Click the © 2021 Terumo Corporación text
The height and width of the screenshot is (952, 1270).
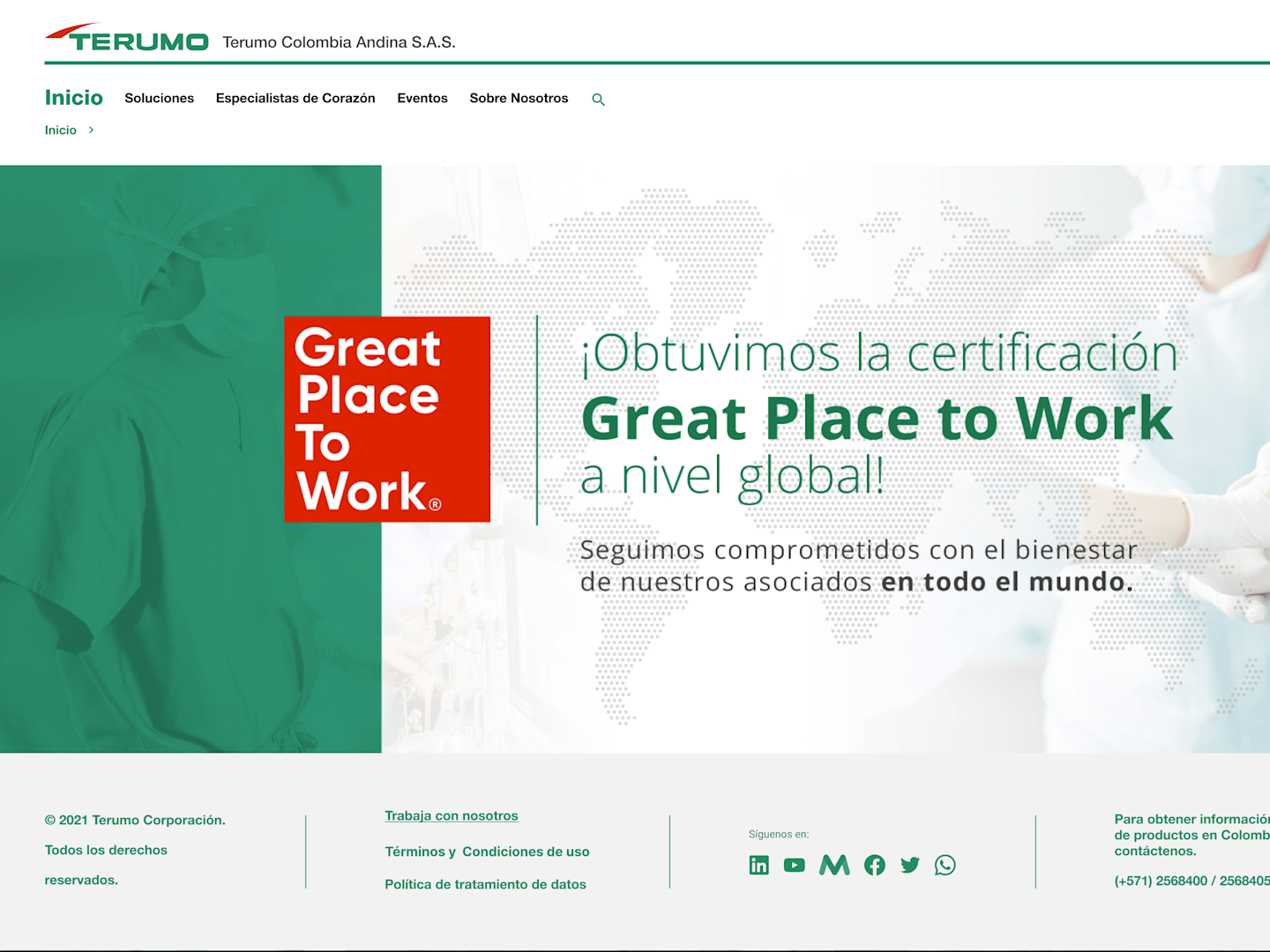tap(135, 820)
